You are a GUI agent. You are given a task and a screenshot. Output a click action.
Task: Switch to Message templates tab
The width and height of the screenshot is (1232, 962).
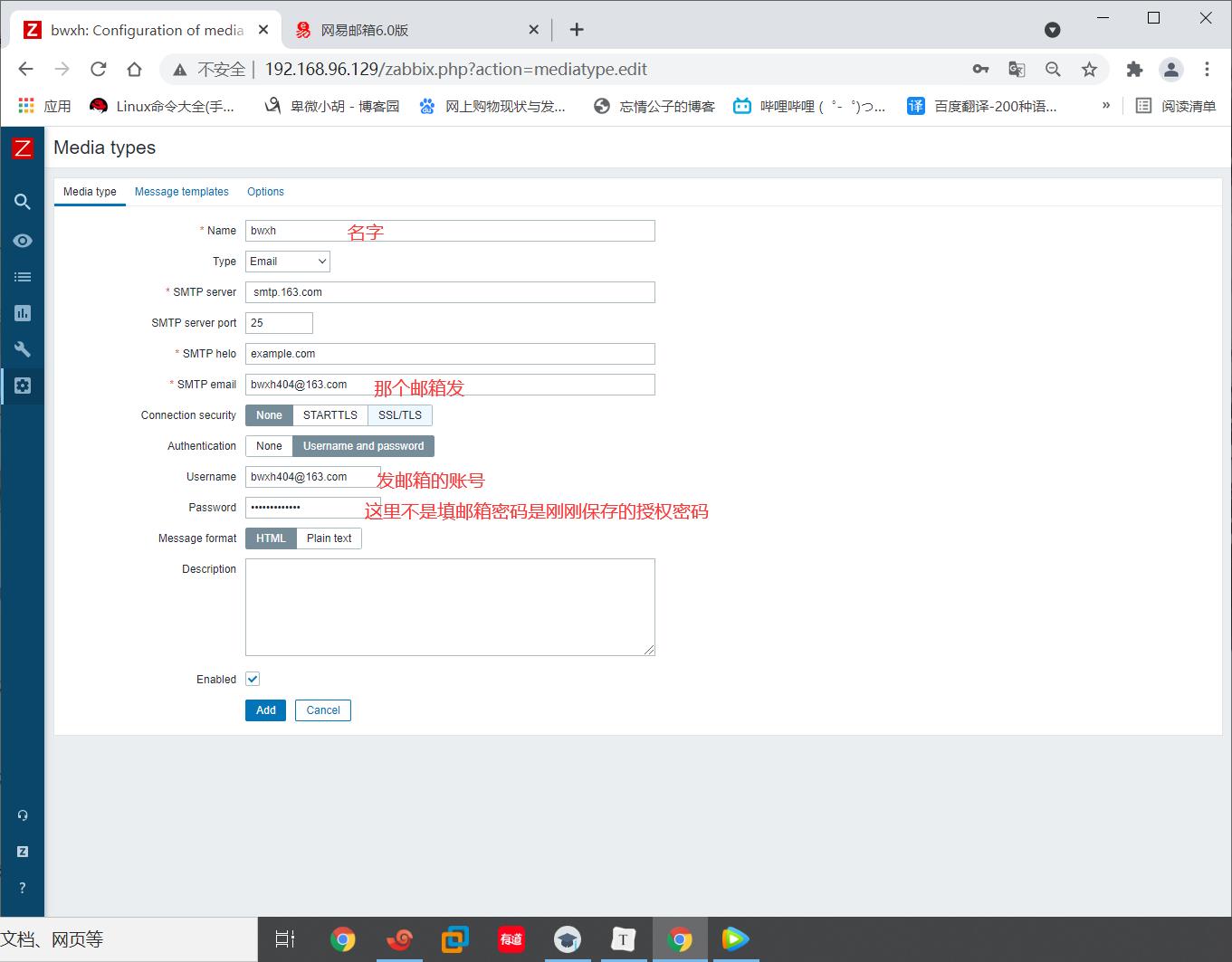click(182, 192)
